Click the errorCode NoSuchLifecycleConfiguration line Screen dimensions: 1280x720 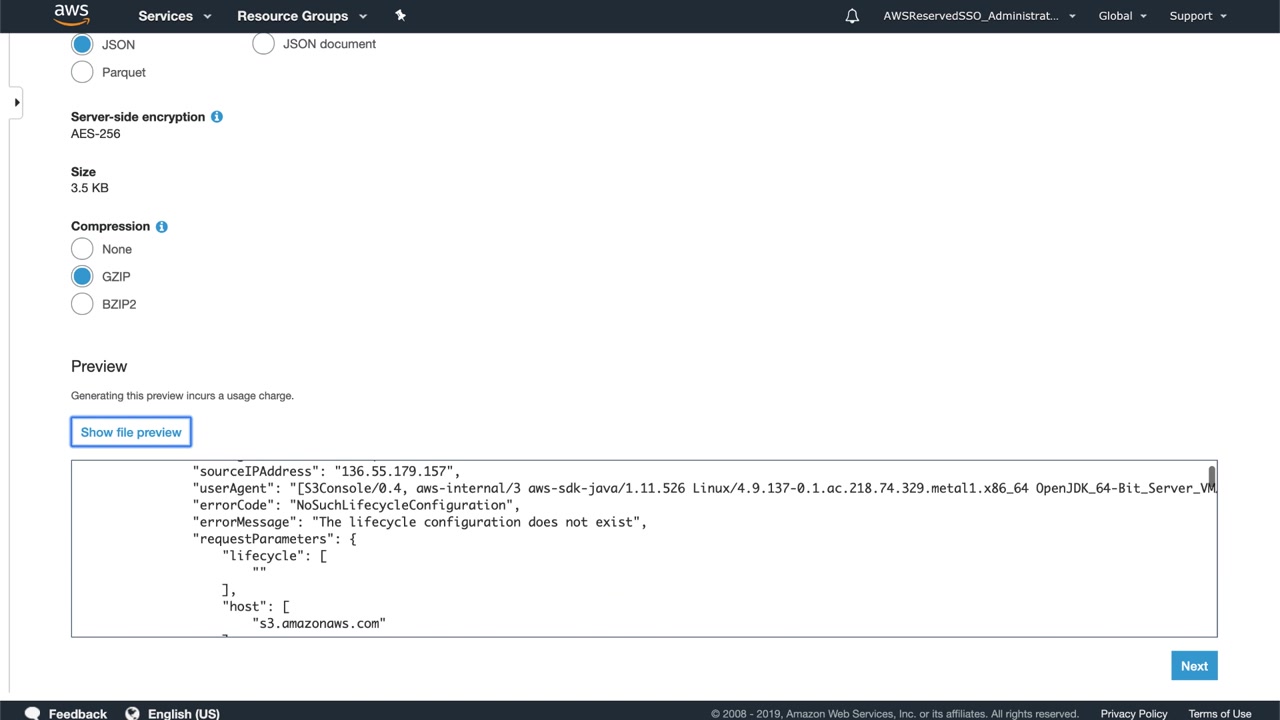tap(356, 505)
